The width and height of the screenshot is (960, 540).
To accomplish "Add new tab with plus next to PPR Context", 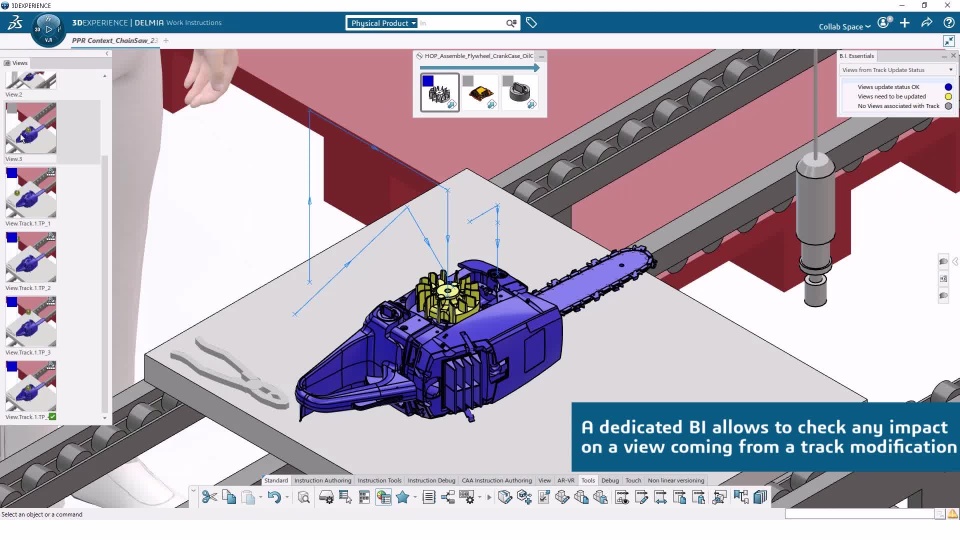I will point(166,40).
